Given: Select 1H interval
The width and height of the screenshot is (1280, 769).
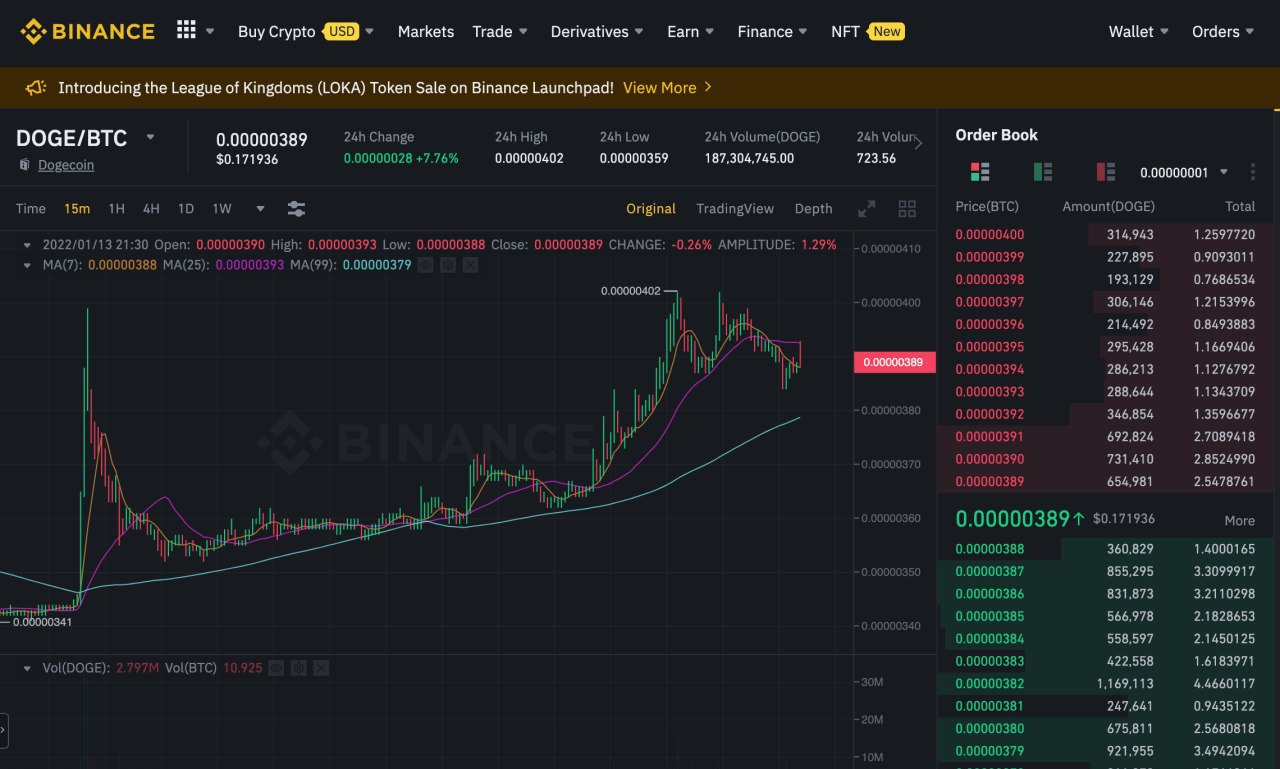Looking at the screenshot, I should pos(117,209).
